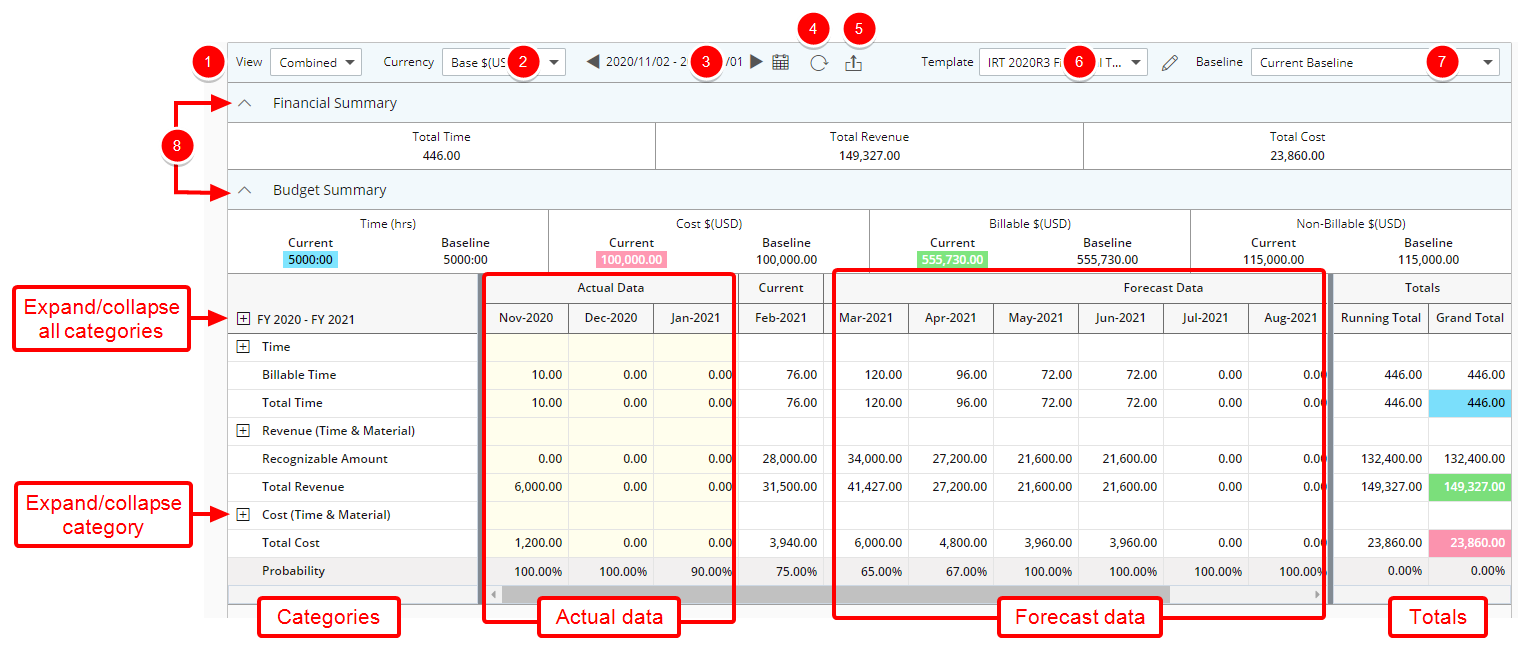Click the Total Revenue row label

(x=303, y=487)
